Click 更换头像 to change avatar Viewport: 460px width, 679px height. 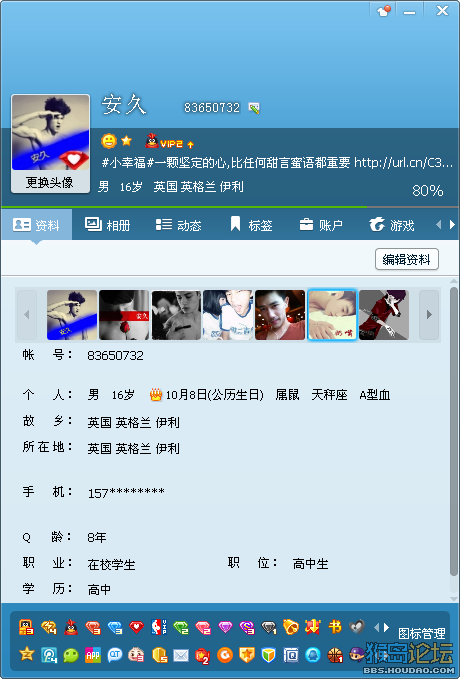(50, 182)
